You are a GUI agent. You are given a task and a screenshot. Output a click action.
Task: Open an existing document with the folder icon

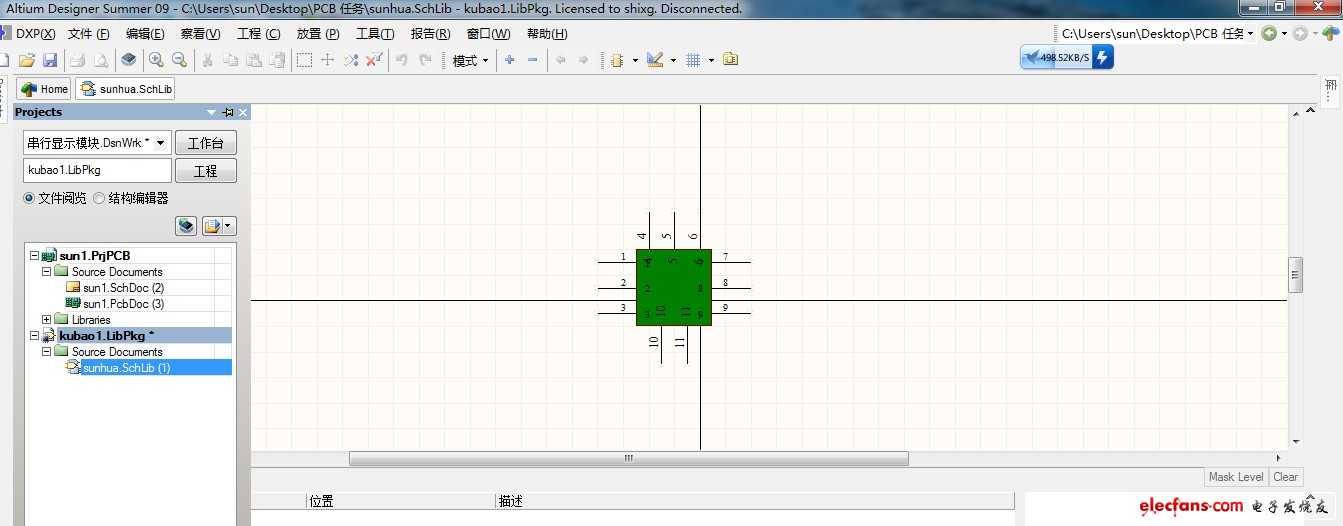pyautogui.click(x=27, y=60)
